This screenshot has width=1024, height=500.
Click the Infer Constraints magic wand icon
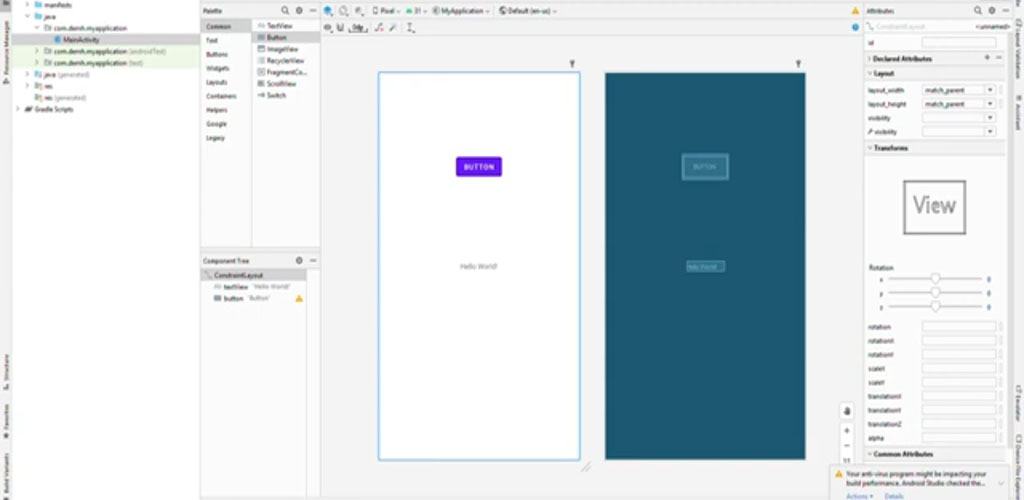392,28
